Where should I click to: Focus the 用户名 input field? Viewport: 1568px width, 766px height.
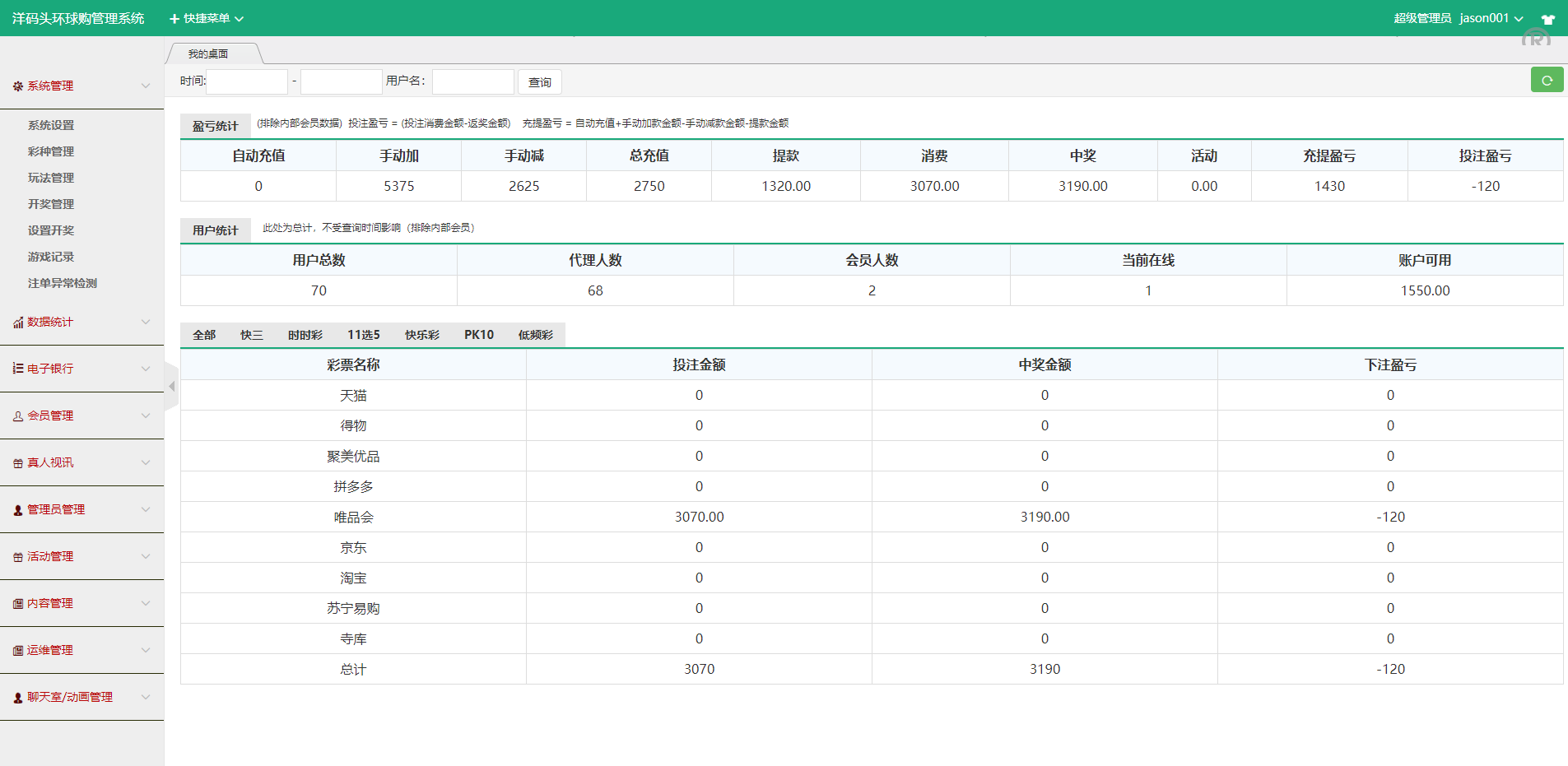pyautogui.click(x=472, y=81)
